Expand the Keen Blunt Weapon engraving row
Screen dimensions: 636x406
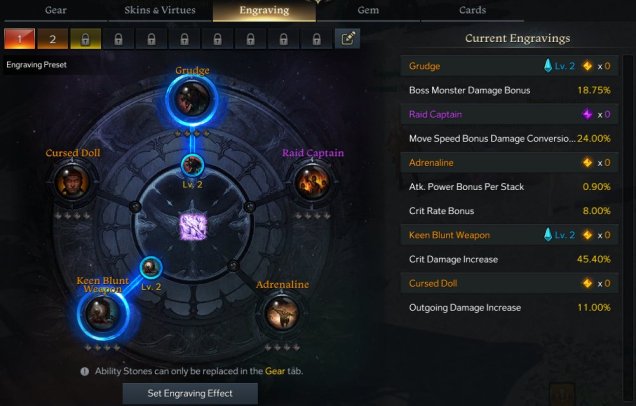tap(509, 235)
